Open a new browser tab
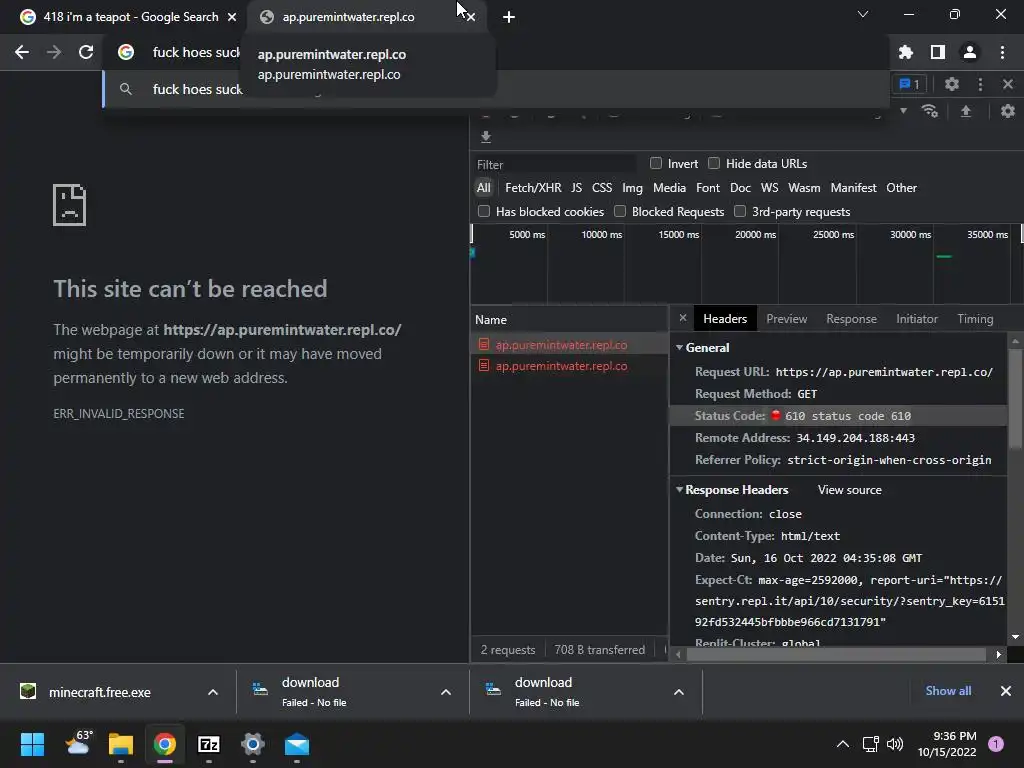1024x768 pixels. point(509,17)
